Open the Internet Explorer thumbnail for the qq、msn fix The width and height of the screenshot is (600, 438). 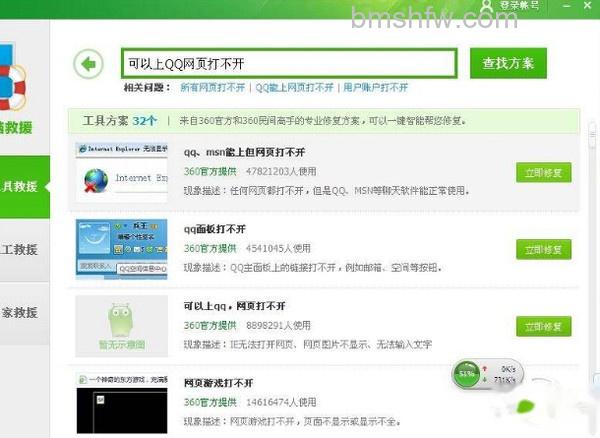point(122,172)
